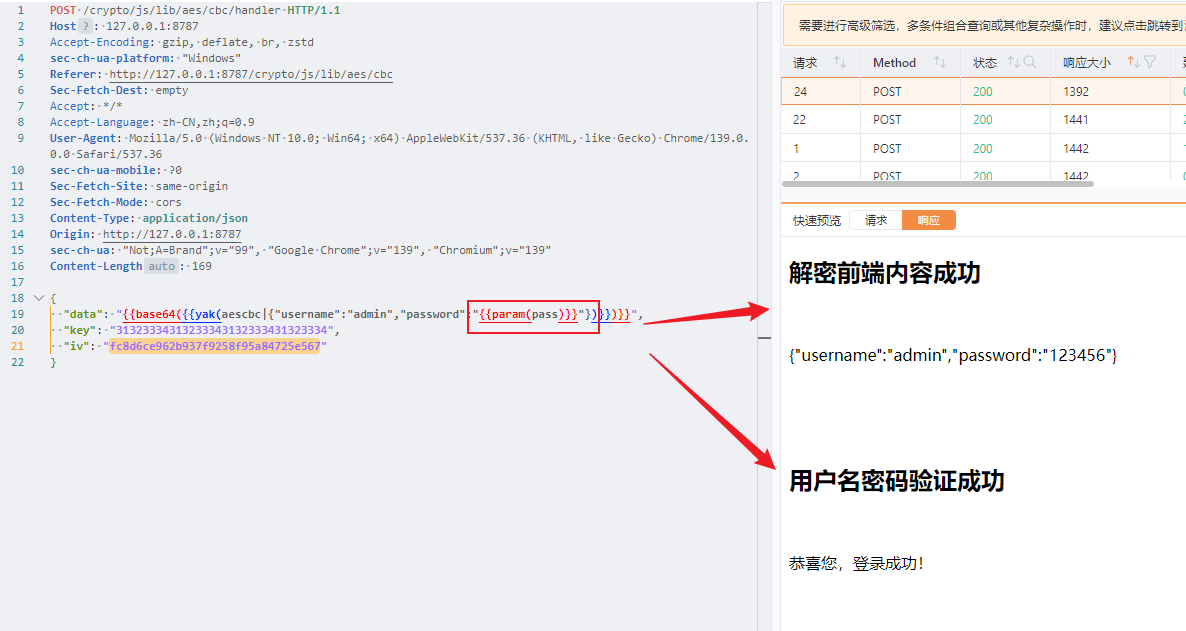
Task: Click the {{param(pass)}} fuzztag
Action: tap(528, 314)
